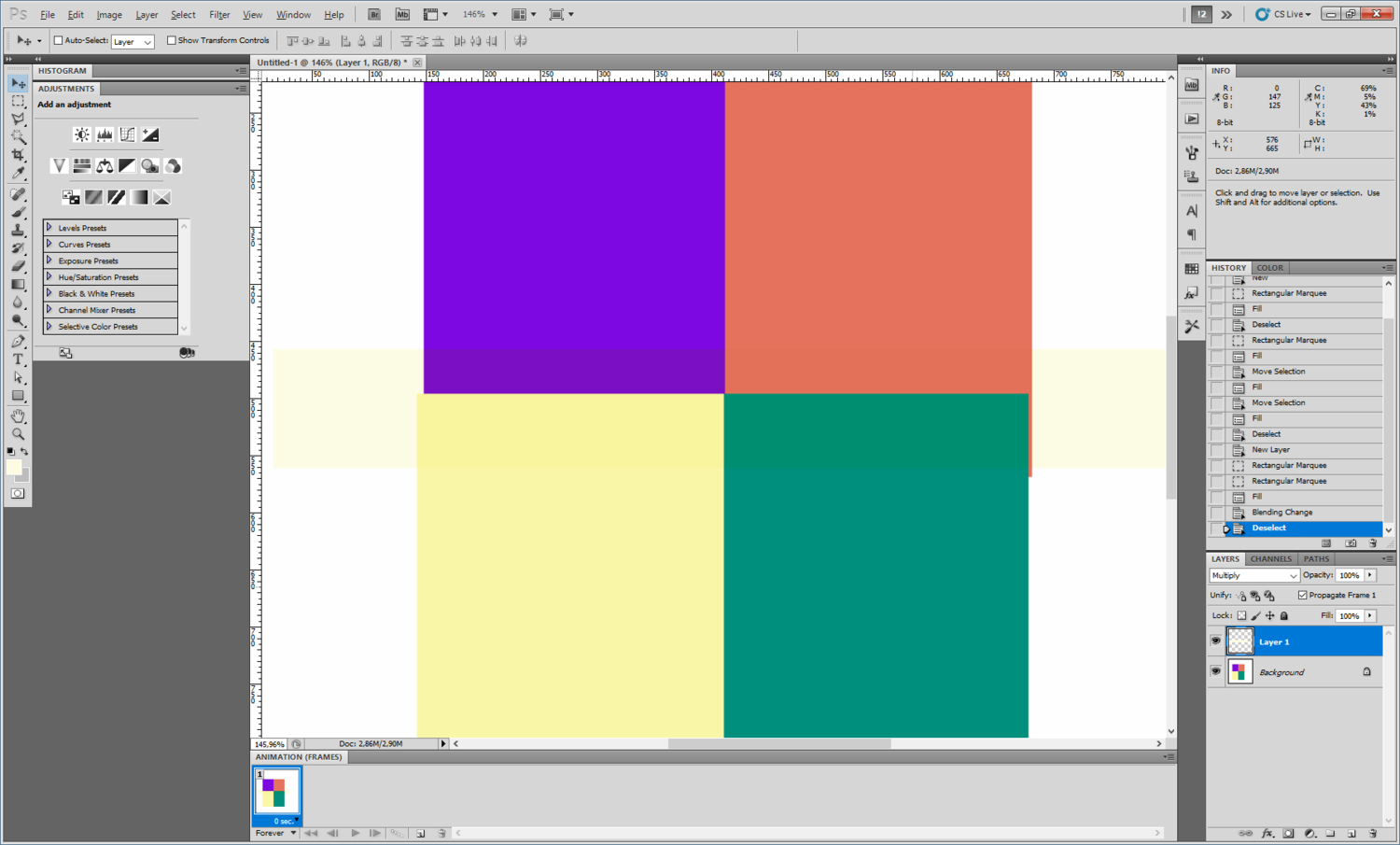
Task: Enable the Auto-Select checkbox
Action: pos(58,40)
